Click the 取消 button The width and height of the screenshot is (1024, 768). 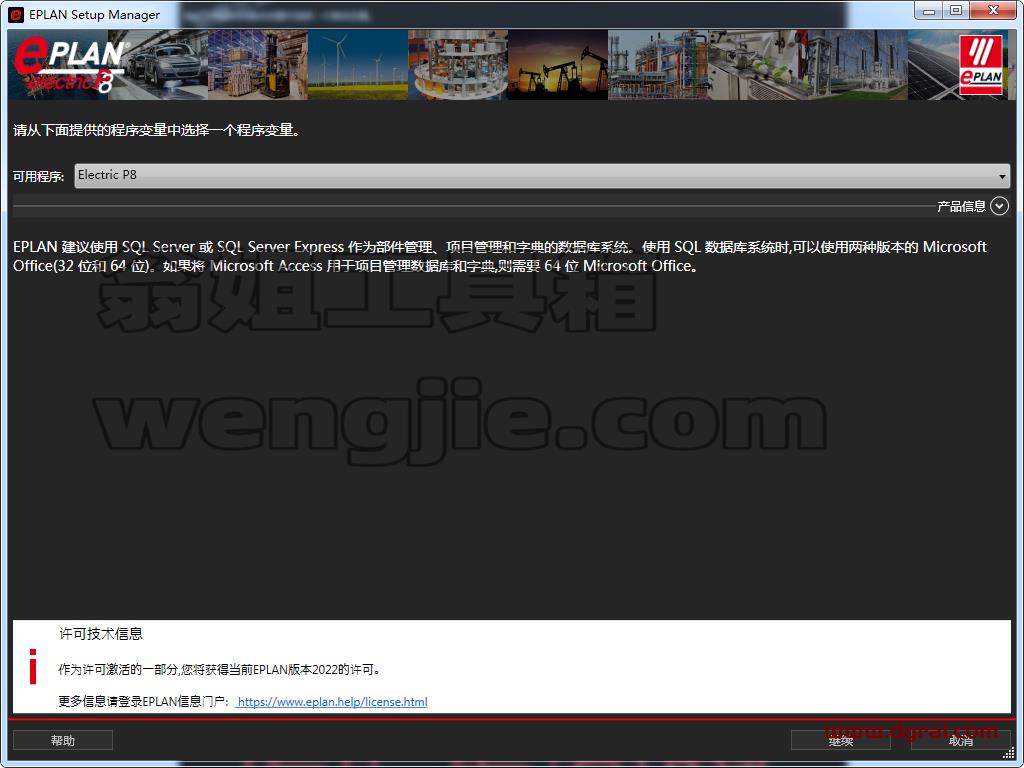click(x=961, y=740)
